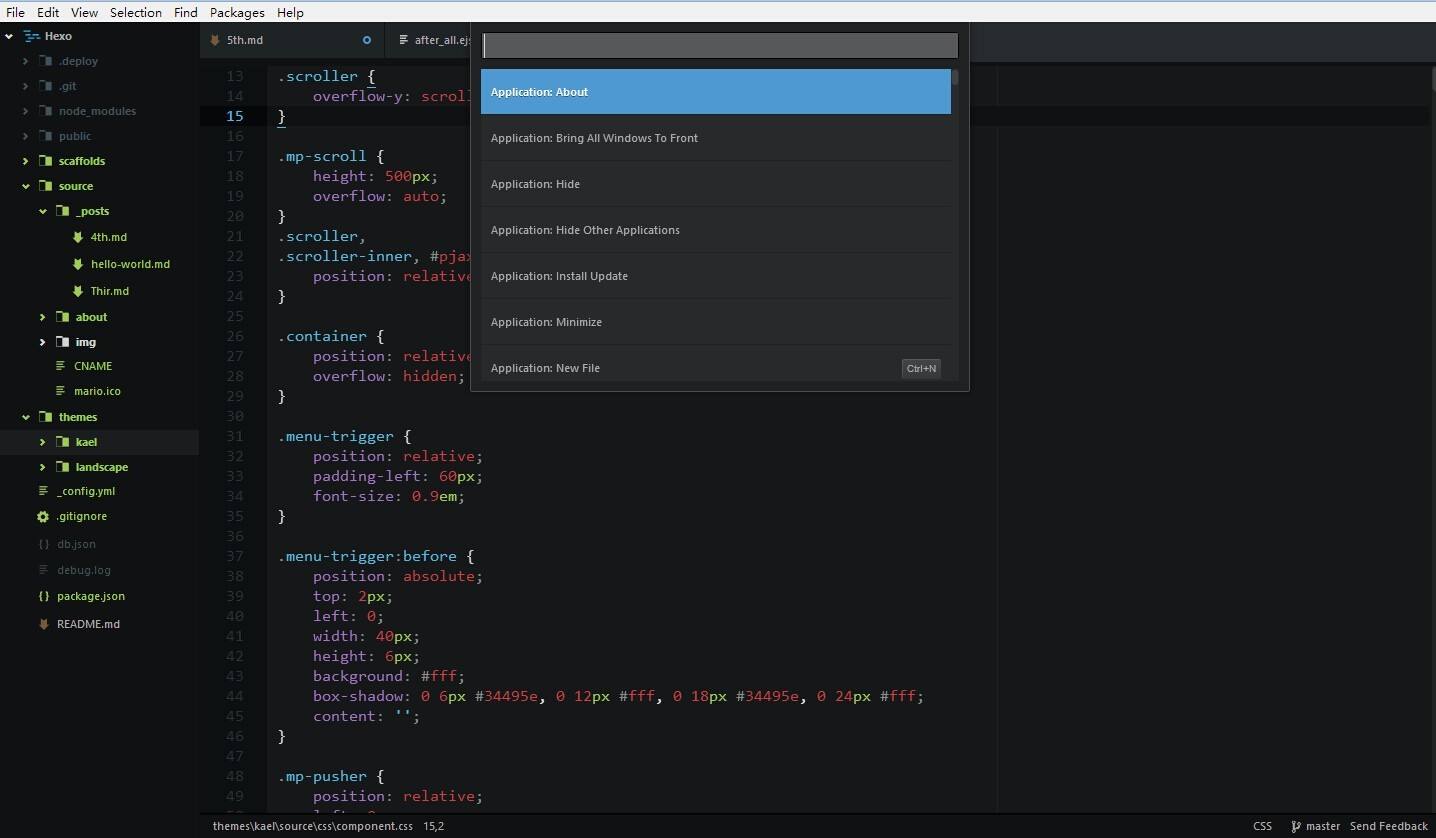Click the markdown icon beside 4th.md
Viewport: 1436px width, 838px height.
click(x=78, y=237)
